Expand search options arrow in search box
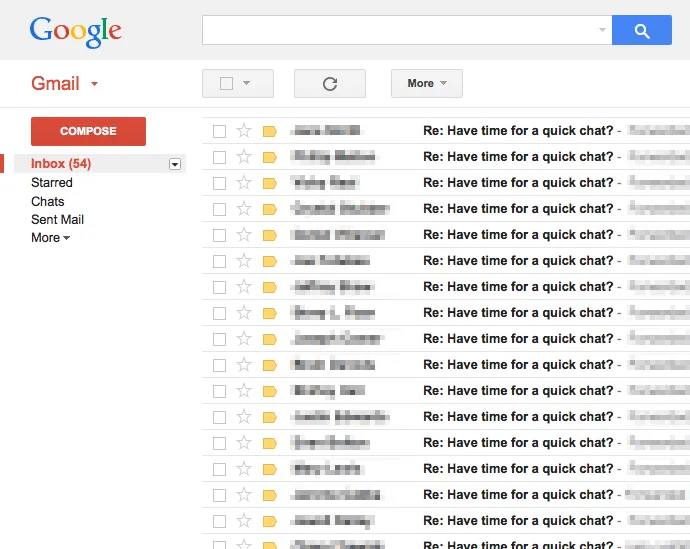The height and width of the screenshot is (549, 690). point(602,30)
